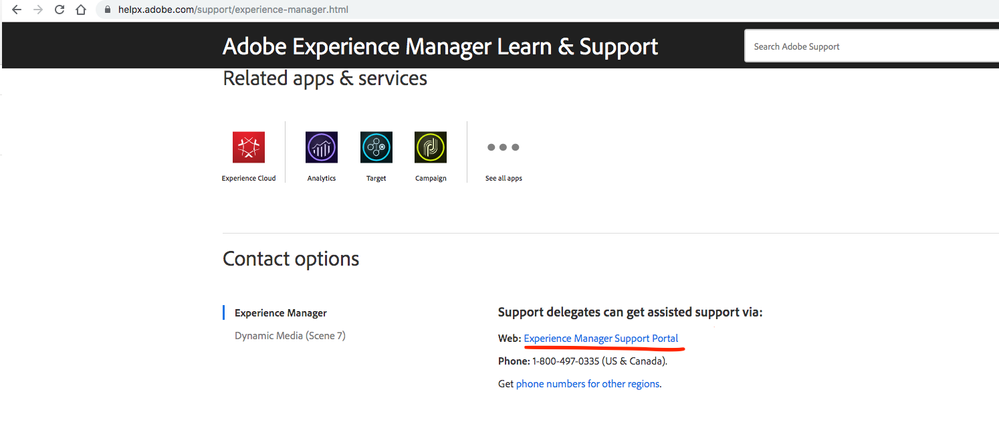Click the 'See all apps' text label
Screen dimensions: 999x433
point(503,179)
